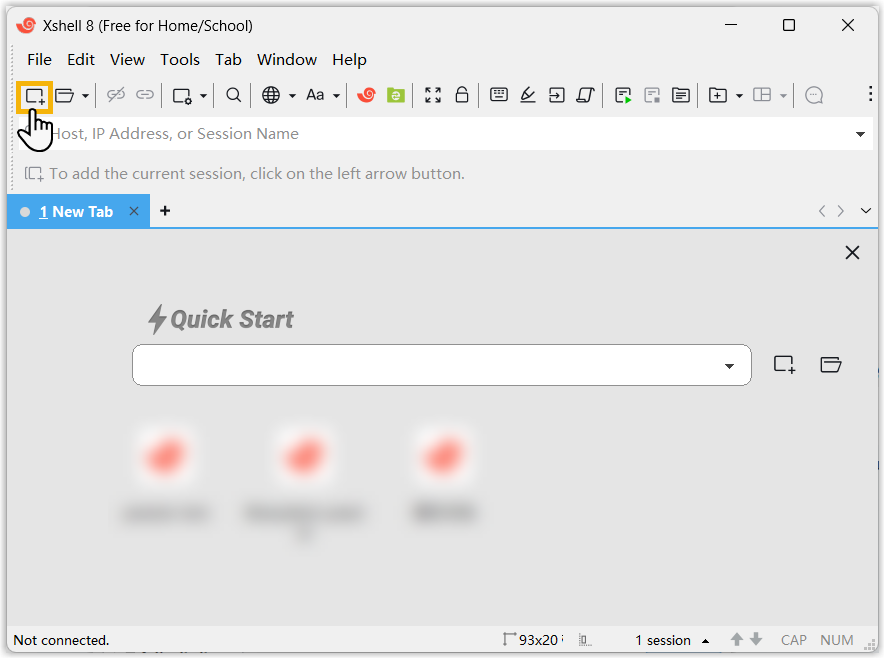Open Xmanager with the red swirl icon
This screenshot has width=885, height=659.
coord(366,95)
